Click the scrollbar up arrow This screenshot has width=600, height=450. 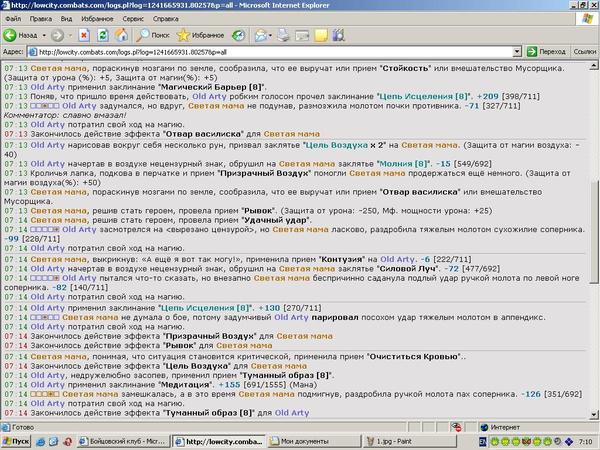pos(593,66)
